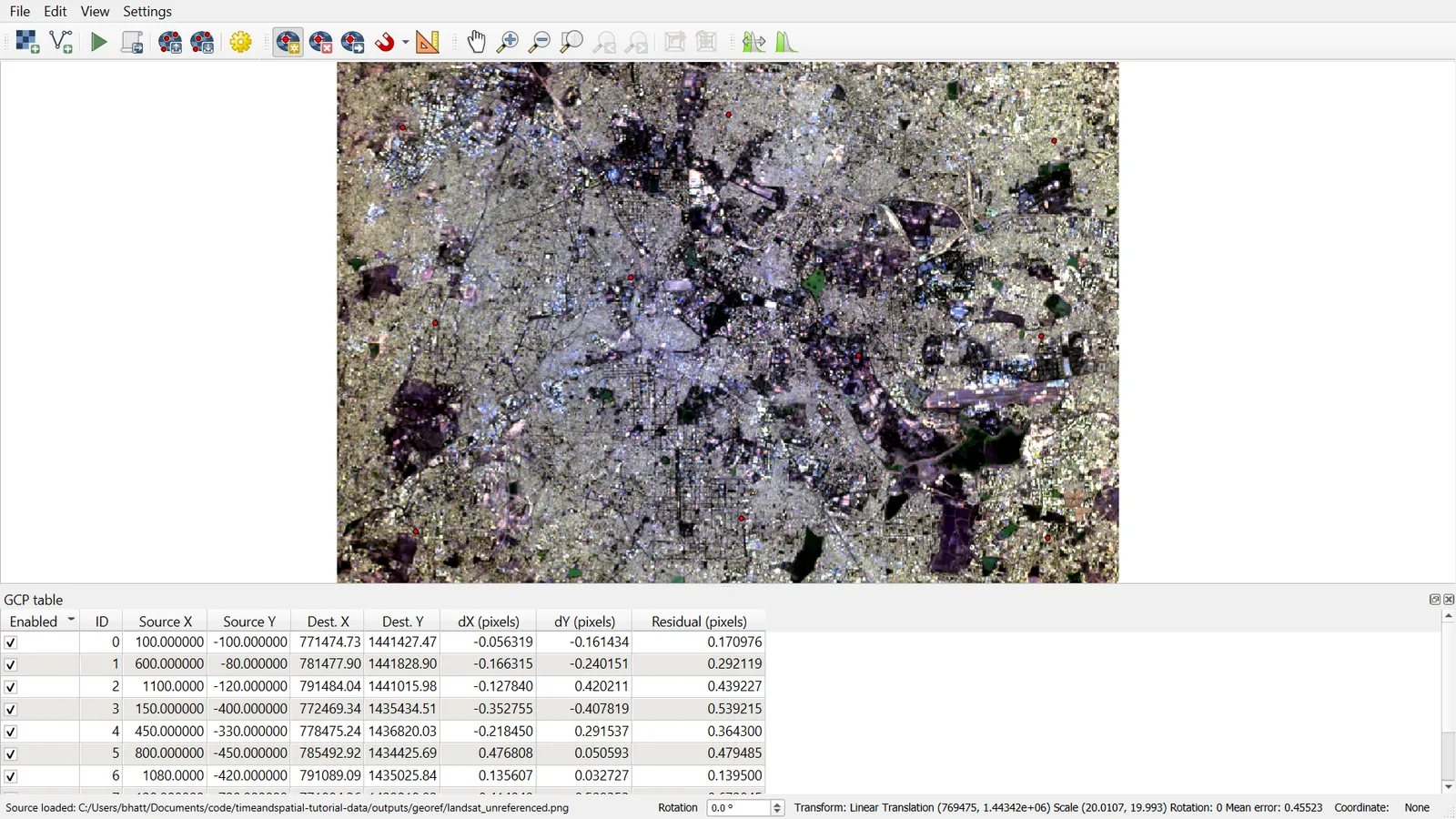Screen dimensions: 1456x819
Task: Open the File menu
Action: click(x=20, y=11)
